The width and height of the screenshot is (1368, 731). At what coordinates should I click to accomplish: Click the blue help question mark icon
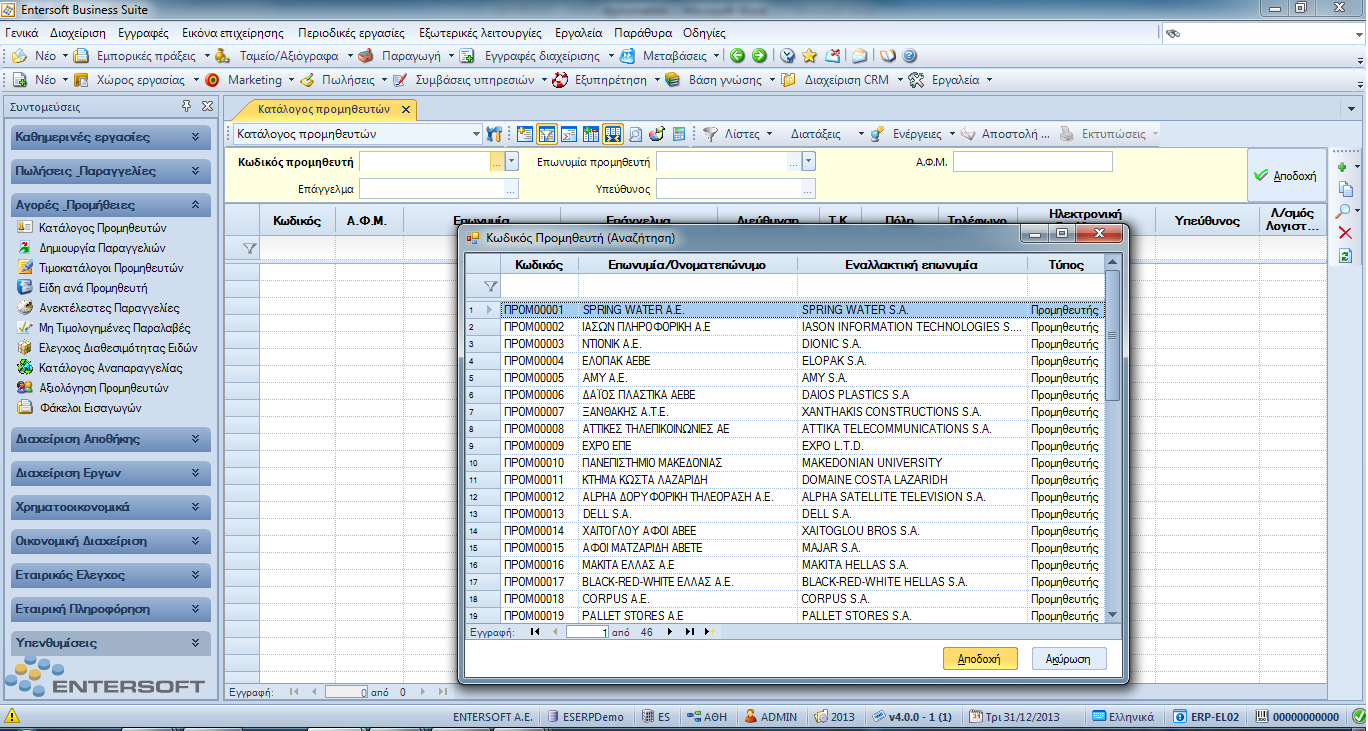coord(908,56)
